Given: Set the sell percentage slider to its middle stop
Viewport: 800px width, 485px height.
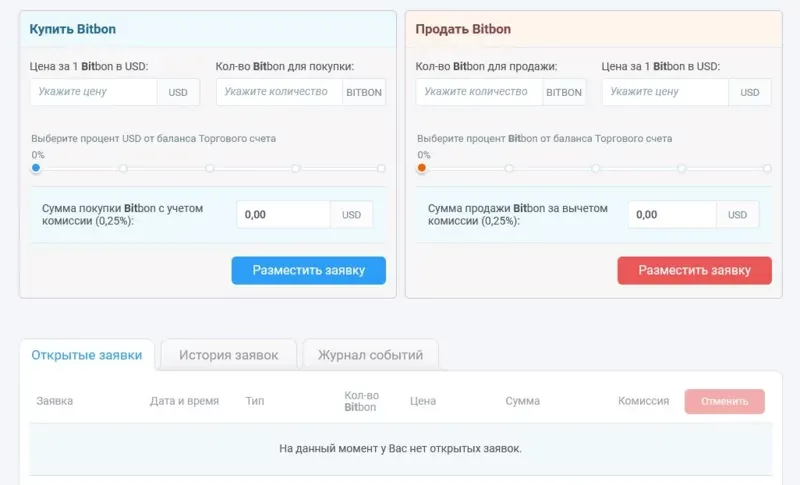Looking at the screenshot, I should click(595, 168).
